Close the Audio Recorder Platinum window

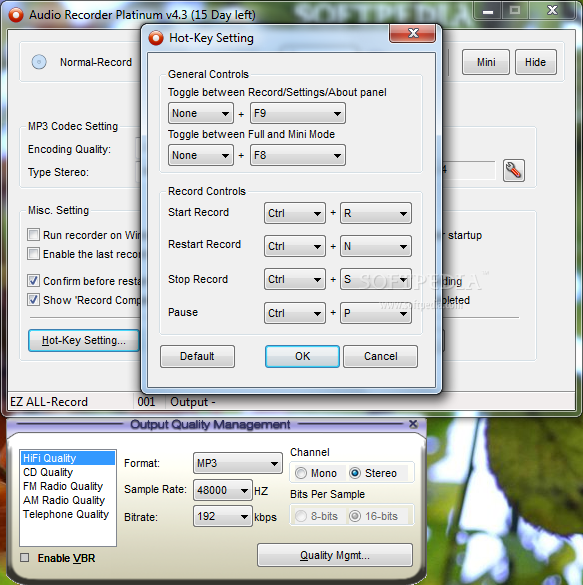point(552,11)
